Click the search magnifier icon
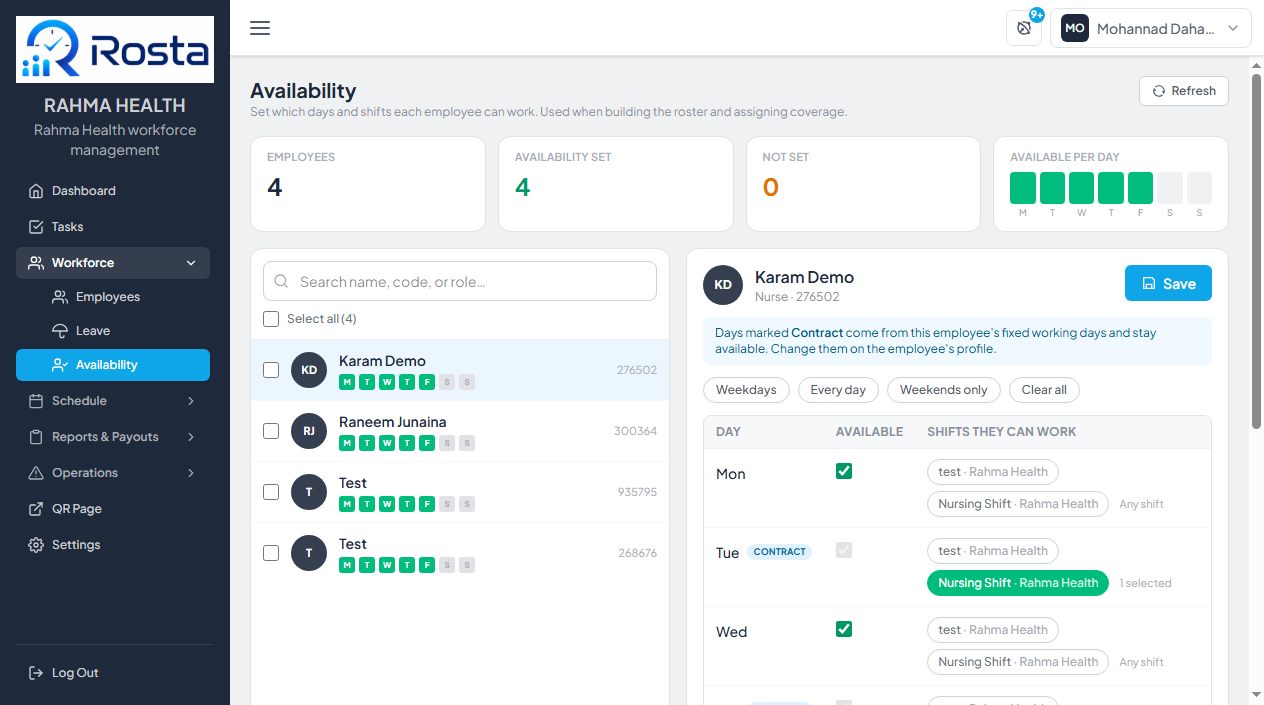 click(281, 282)
